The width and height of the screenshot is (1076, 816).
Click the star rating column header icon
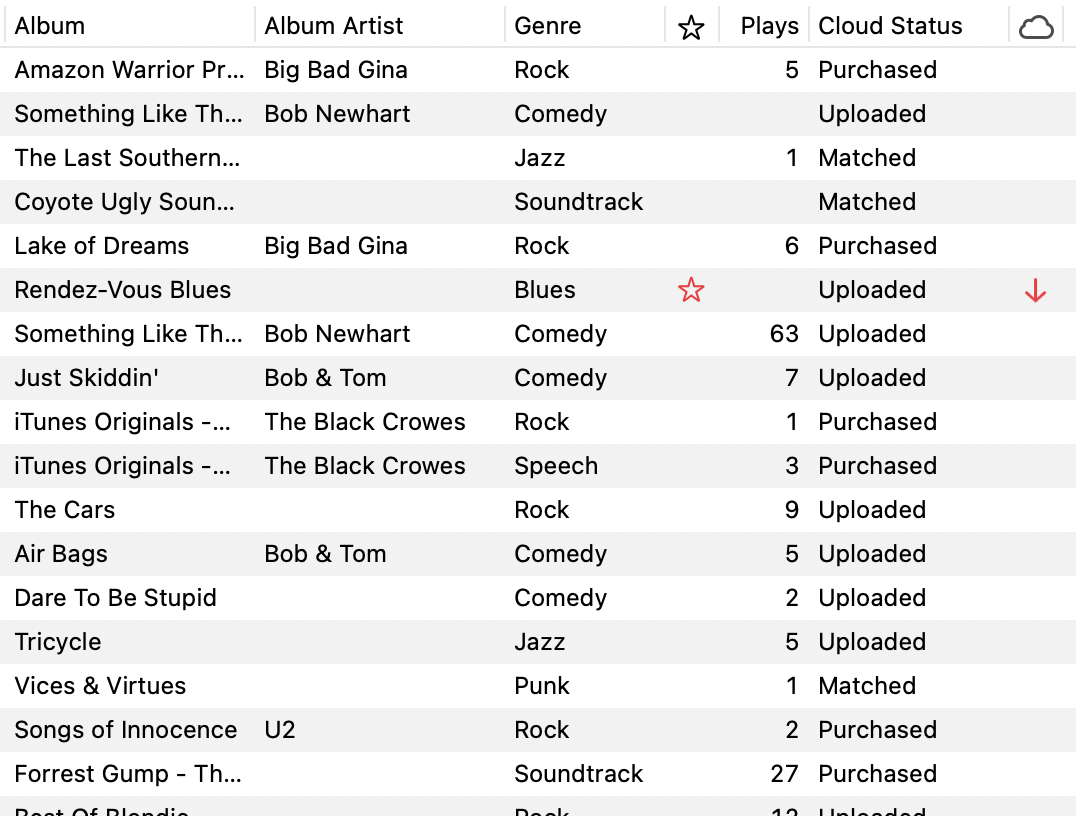(691, 27)
